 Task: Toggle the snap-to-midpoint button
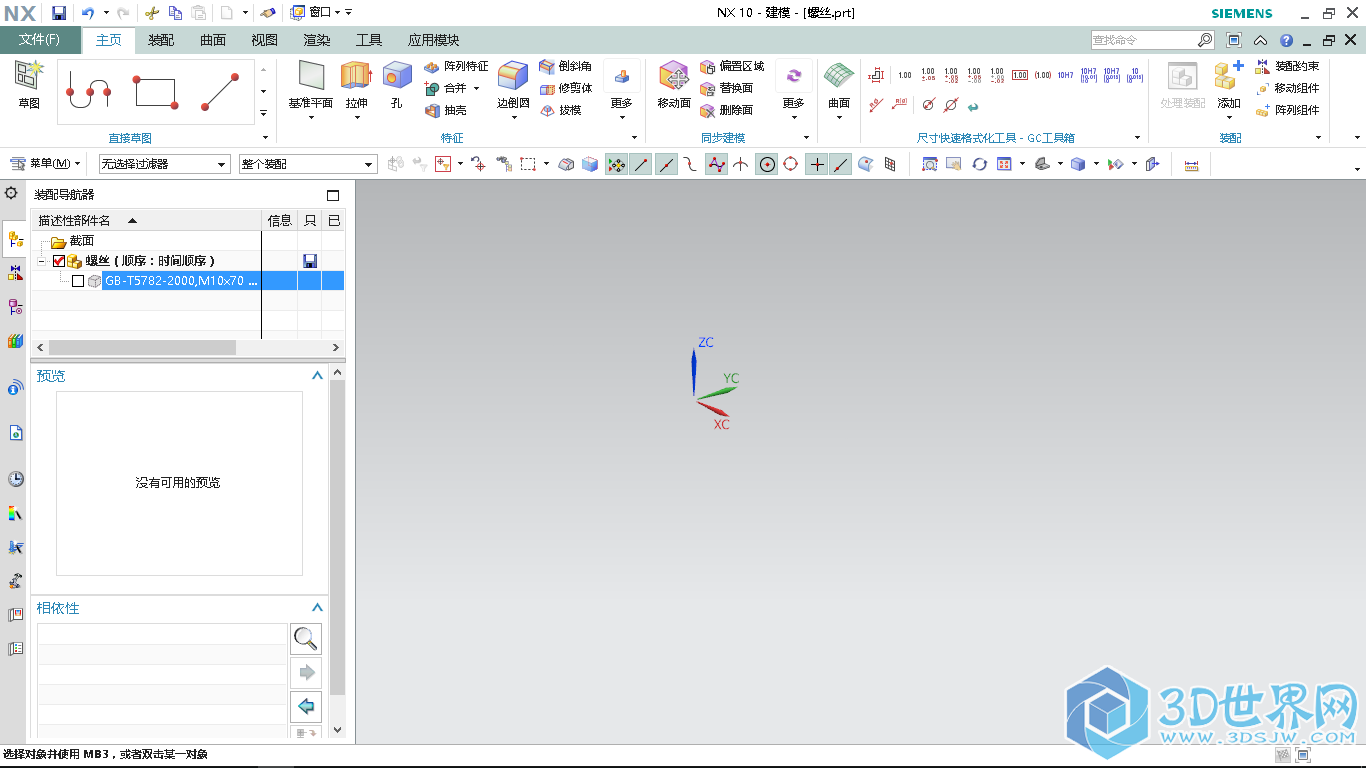[x=665, y=164]
